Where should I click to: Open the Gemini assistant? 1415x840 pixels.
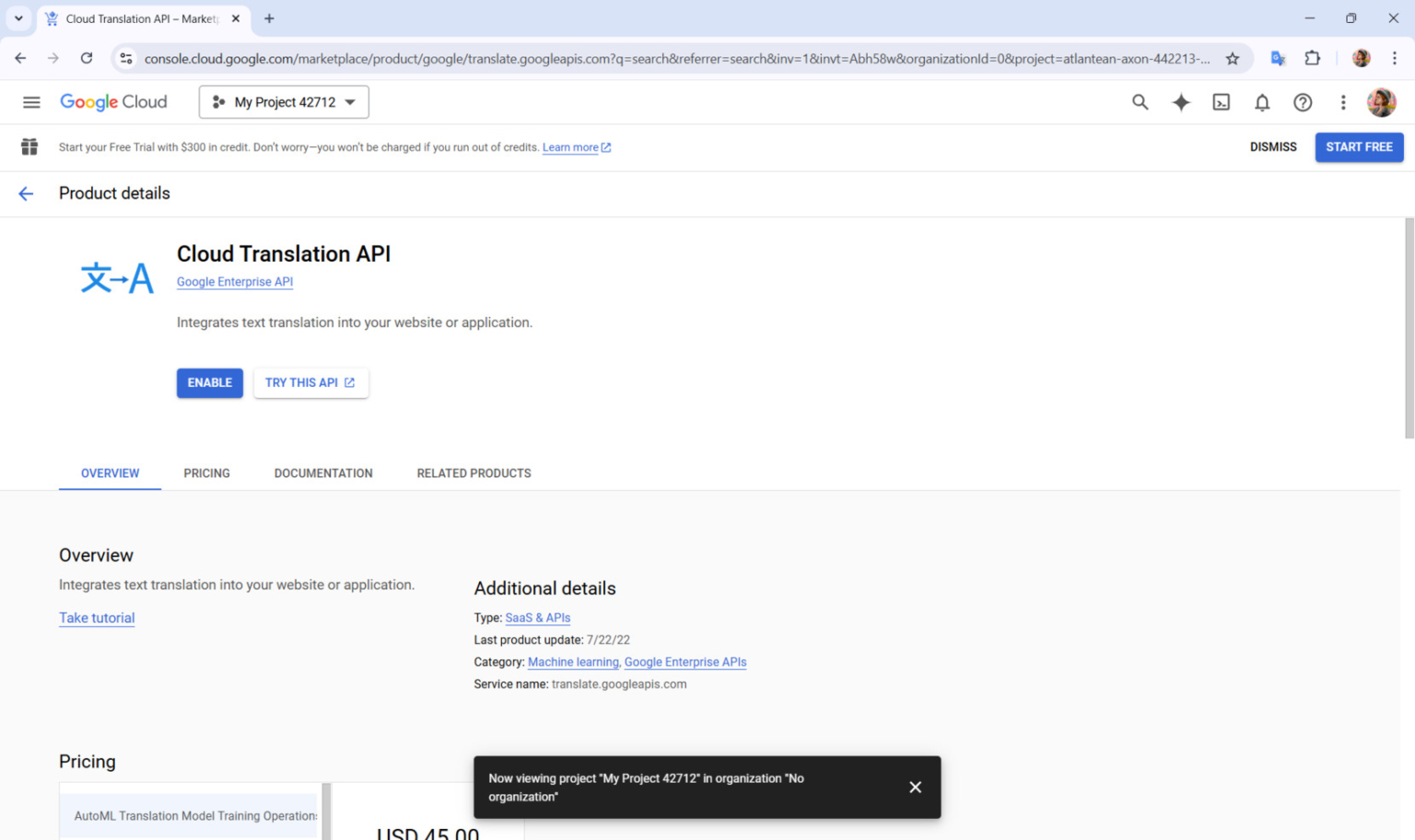pyautogui.click(x=1180, y=102)
